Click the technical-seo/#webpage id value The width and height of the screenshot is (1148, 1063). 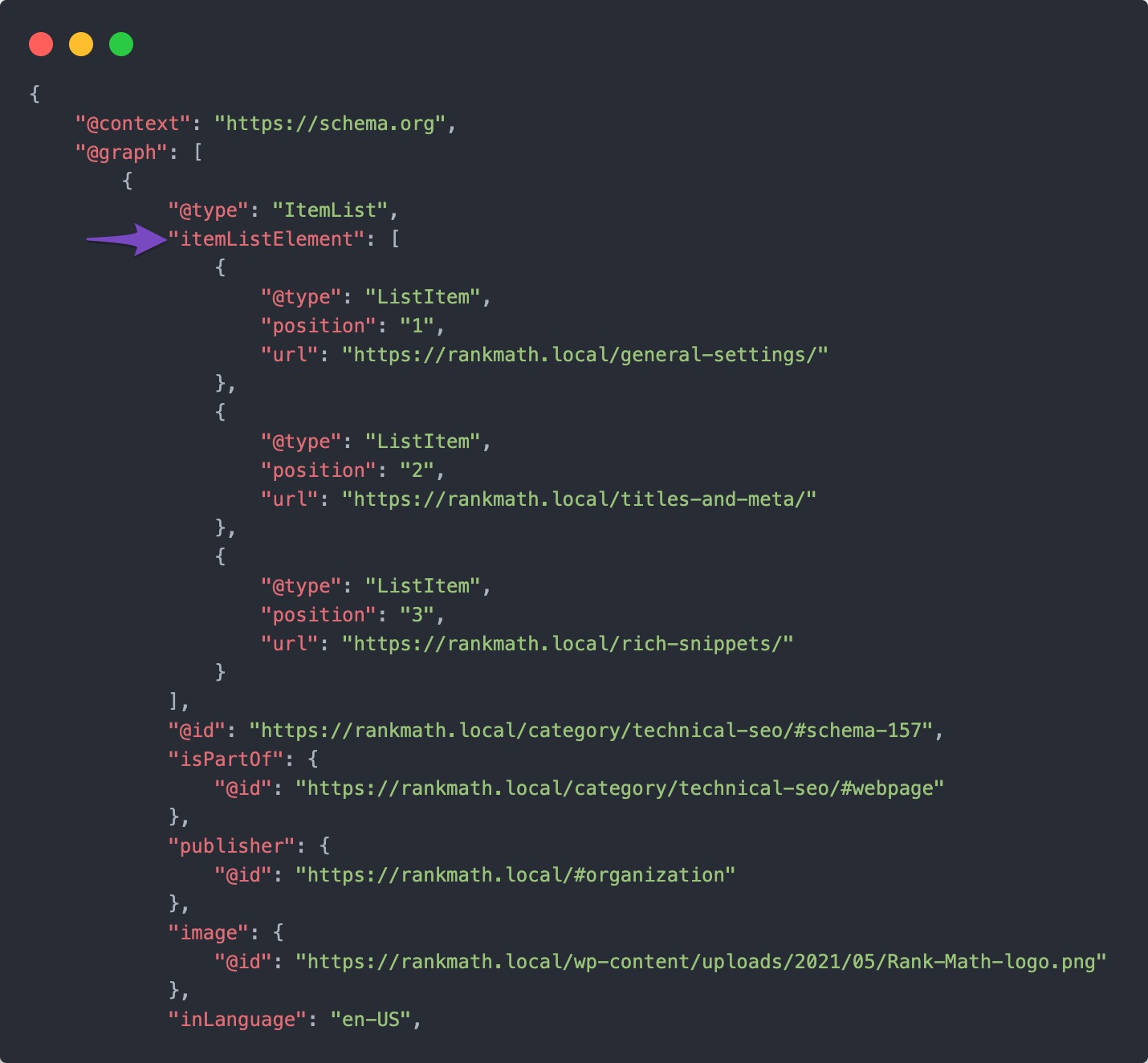[620, 788]
